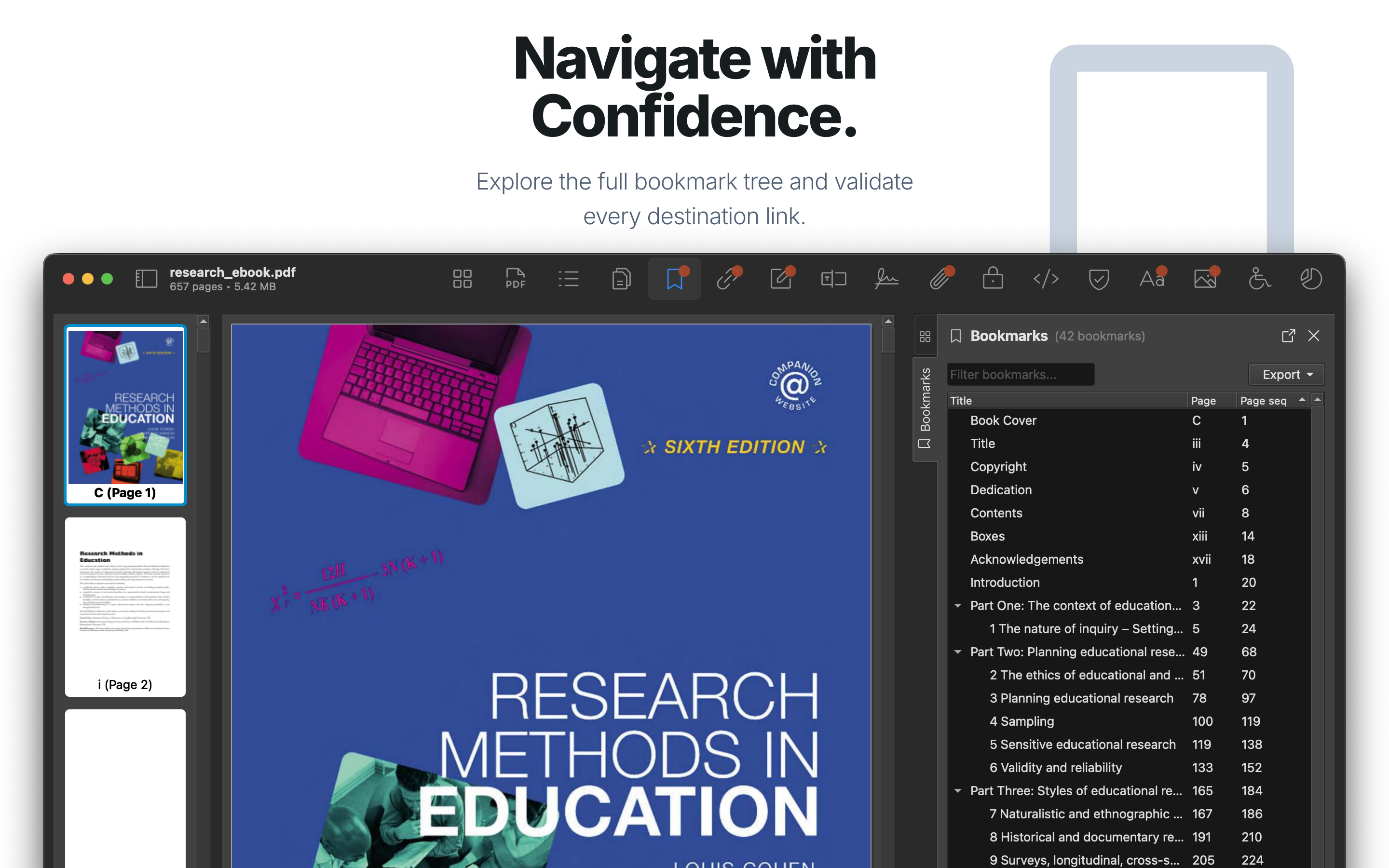The image size is (1389, 868).
Task: Open the links toolbar icon
Action: 728,279
